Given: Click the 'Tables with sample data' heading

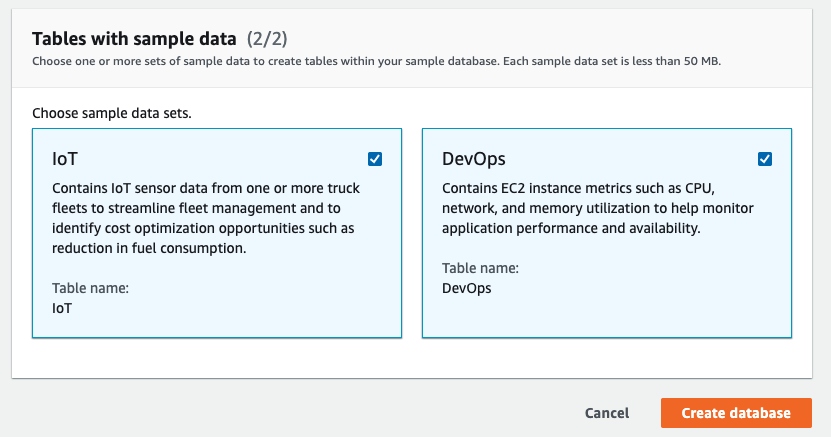Looking at the screenshot, I should point(134,39).
